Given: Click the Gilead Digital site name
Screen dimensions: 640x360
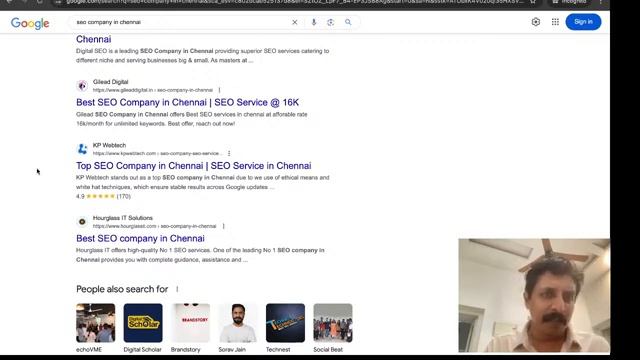Looking at the screenshot, I should 110,82.
